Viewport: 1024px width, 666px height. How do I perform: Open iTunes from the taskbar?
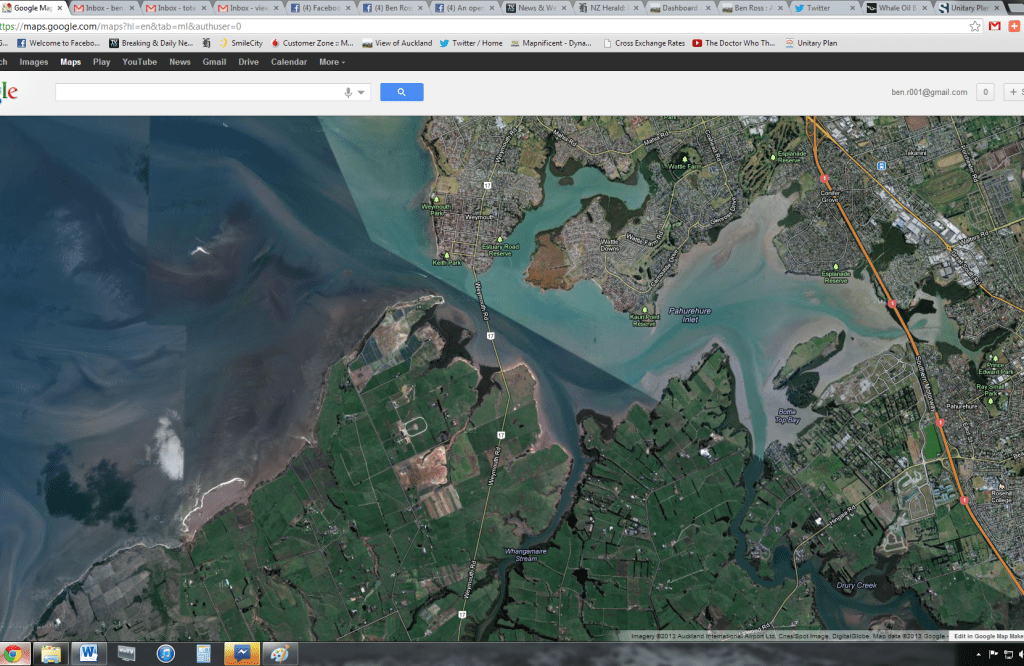click(x=166, y=654)
